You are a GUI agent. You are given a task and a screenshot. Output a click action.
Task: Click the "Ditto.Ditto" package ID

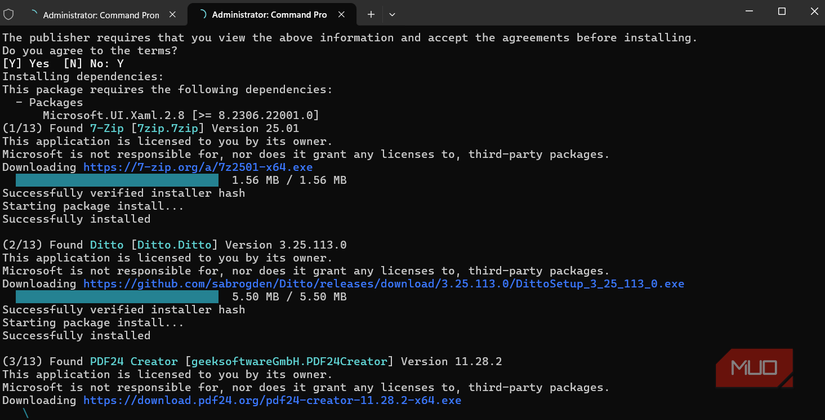[175, 245]
